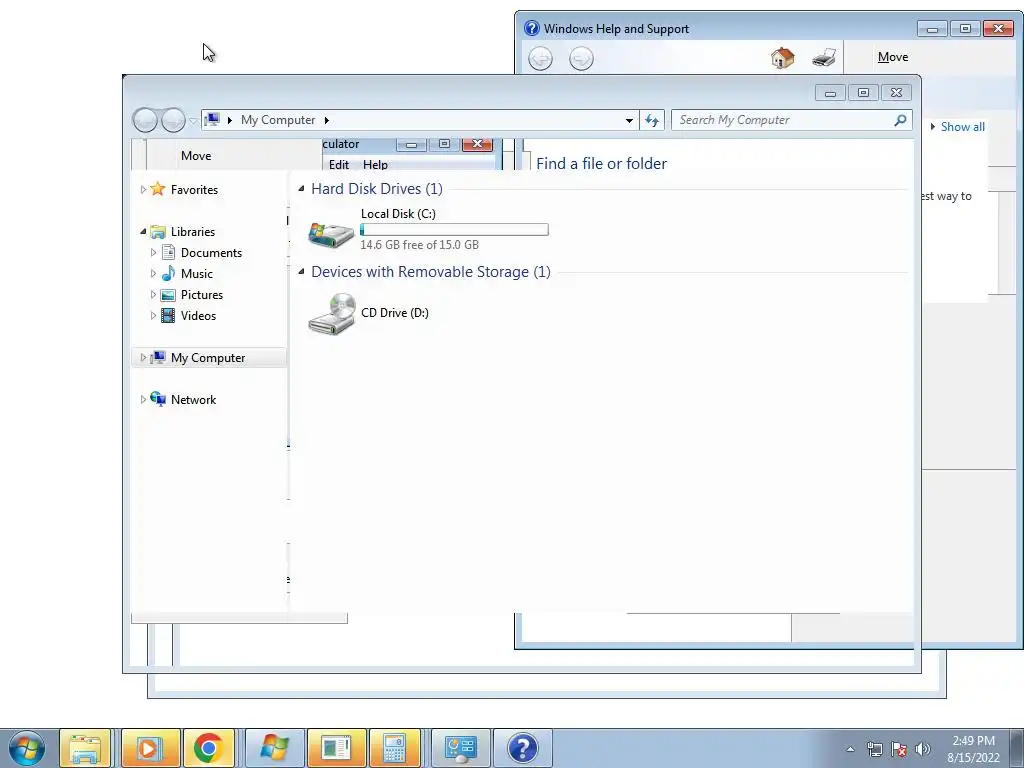Open Google Chrome from the taskbar
This screenshot has width=1024, height=768.
point(208,748)
